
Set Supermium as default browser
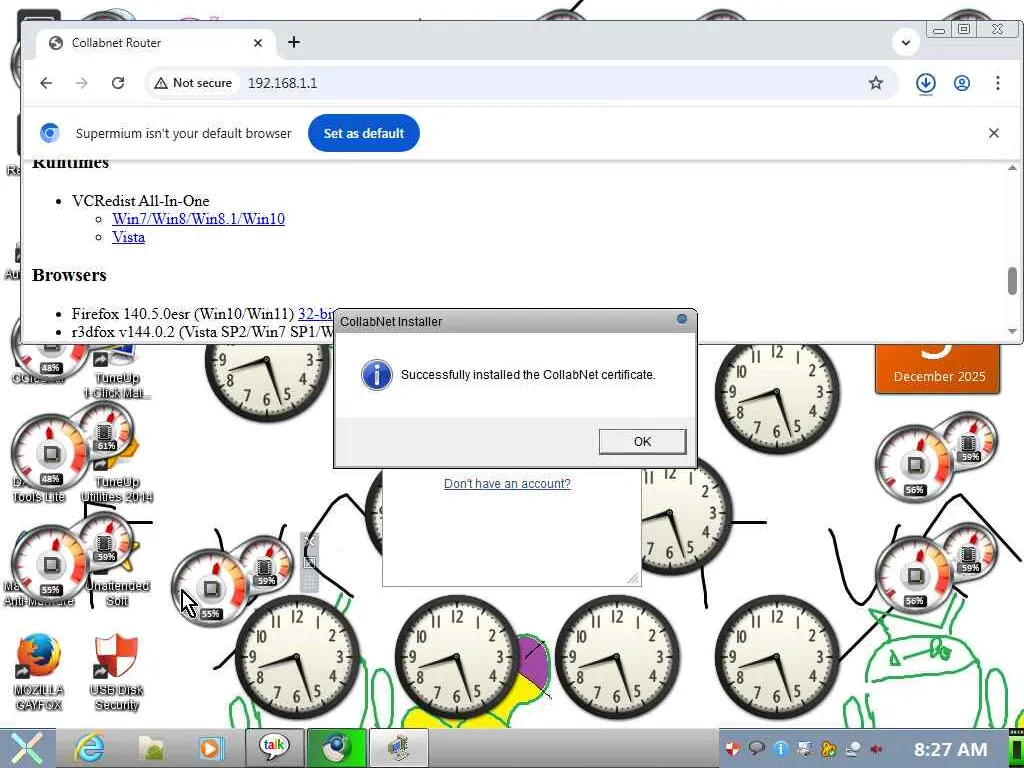click(x=364, y=133)
